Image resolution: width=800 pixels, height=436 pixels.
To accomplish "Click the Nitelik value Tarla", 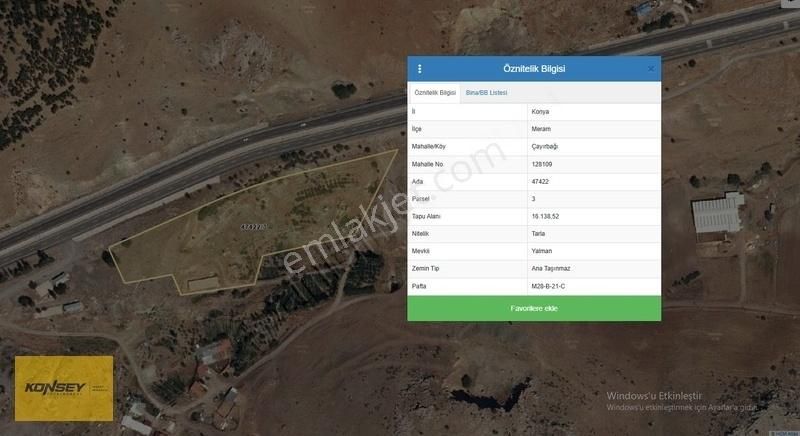I will coord(538,234).
